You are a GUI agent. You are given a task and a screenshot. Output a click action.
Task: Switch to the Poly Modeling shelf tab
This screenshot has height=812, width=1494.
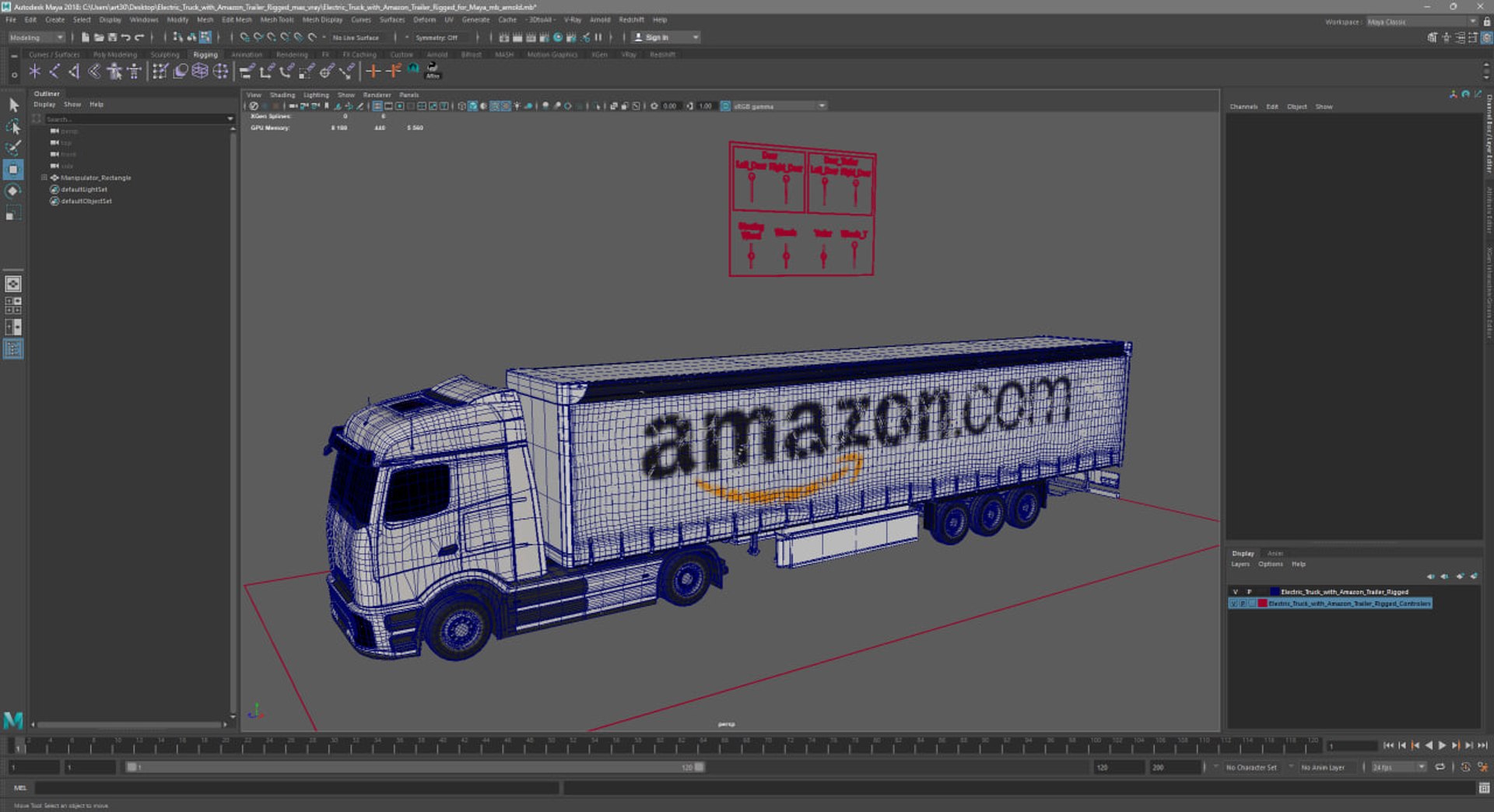pyautogui.click(x=114, y=54)
